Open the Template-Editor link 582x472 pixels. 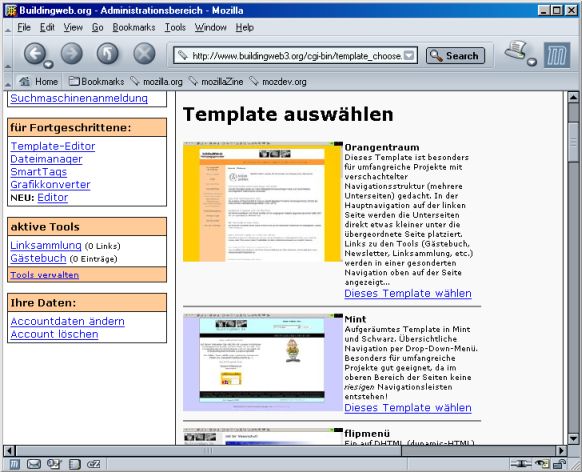tap(53, 146)
